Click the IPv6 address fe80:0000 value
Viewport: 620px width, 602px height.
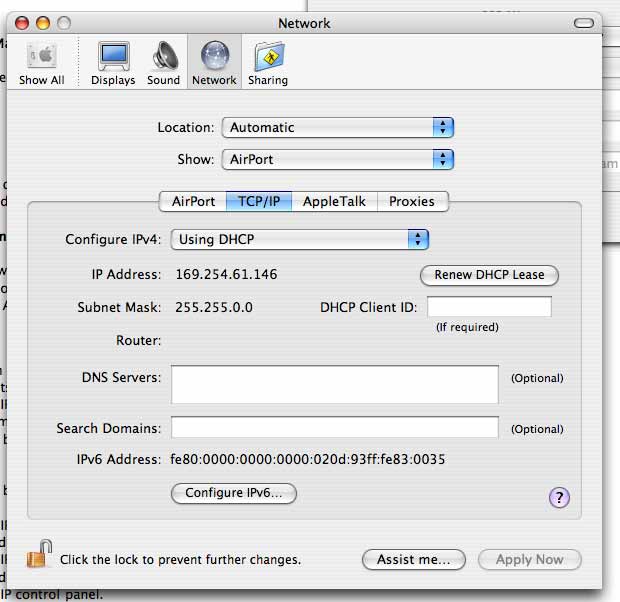[307, 459]
